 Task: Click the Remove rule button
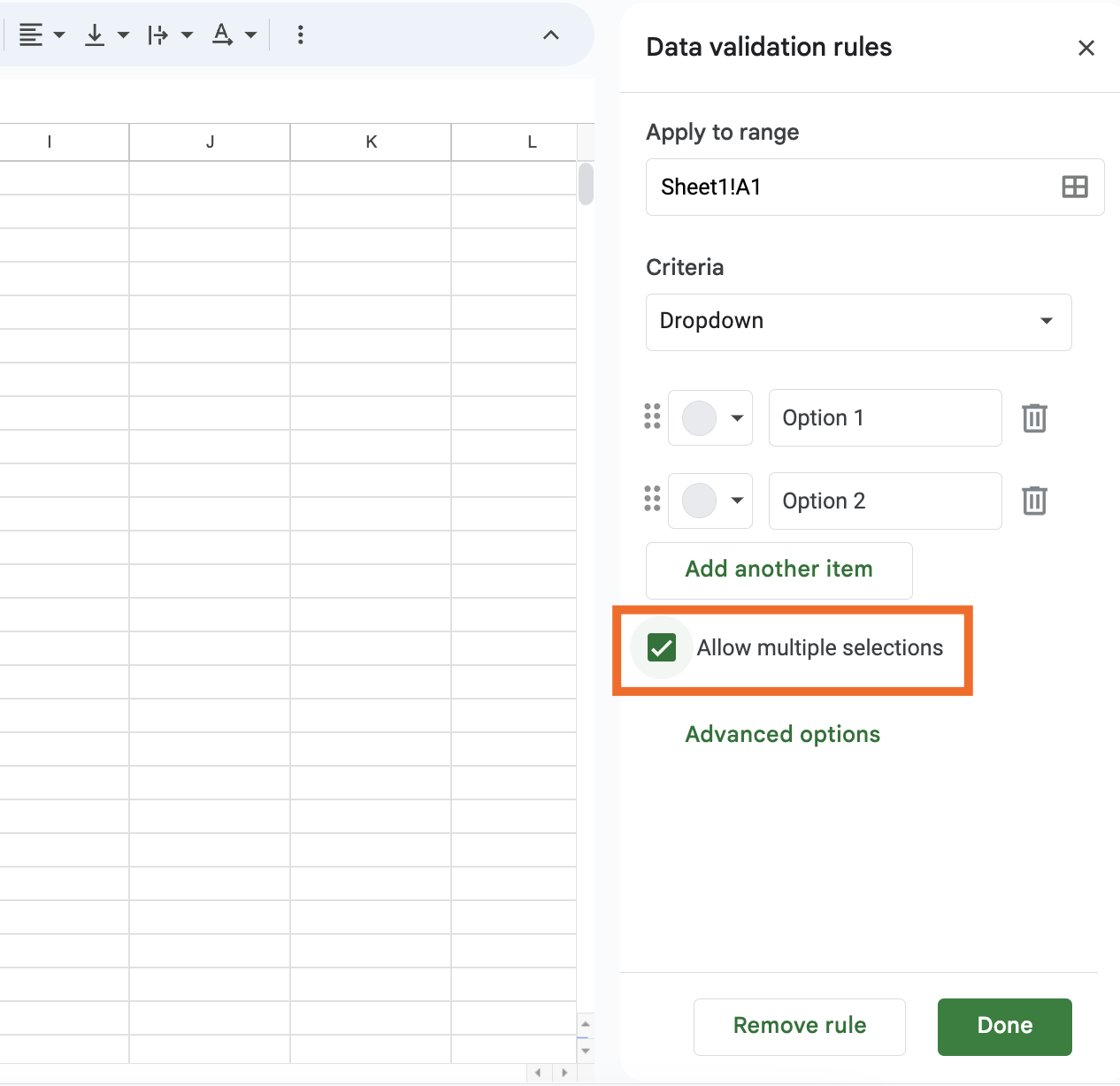(x=800, y=1027)
